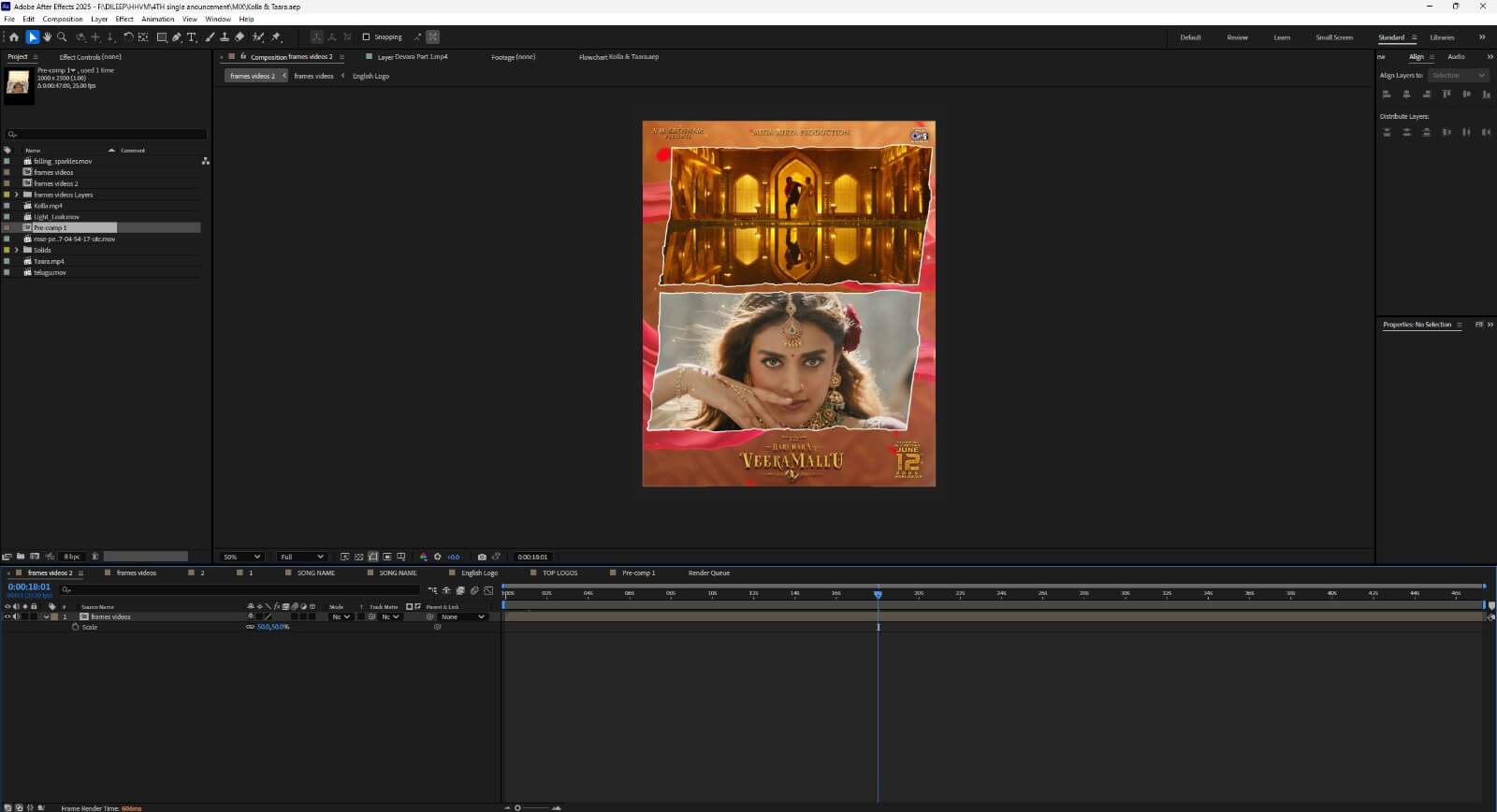Open the Composition menu
The image size is (1497, 812).
(x=63, y=19)
